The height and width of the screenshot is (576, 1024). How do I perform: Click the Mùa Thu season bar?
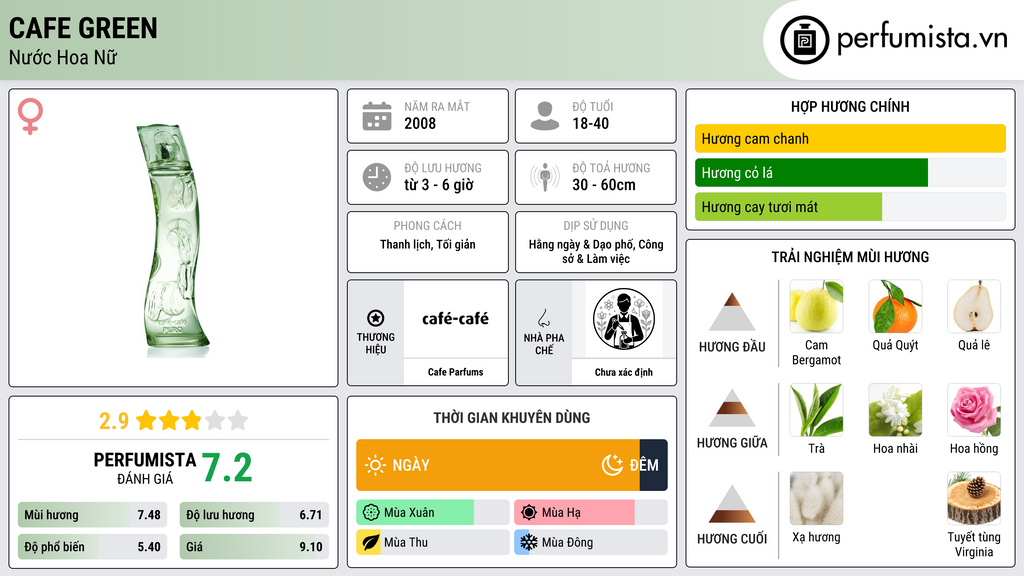tap(432, 542)
